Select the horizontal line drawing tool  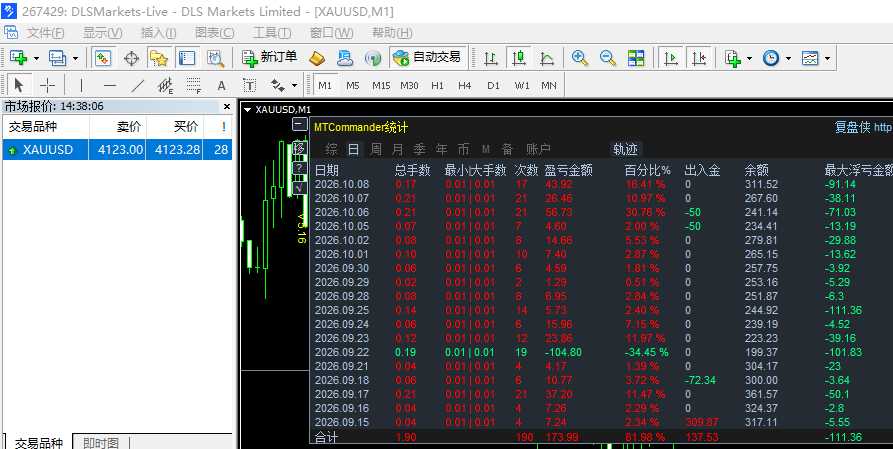point(110,85)
